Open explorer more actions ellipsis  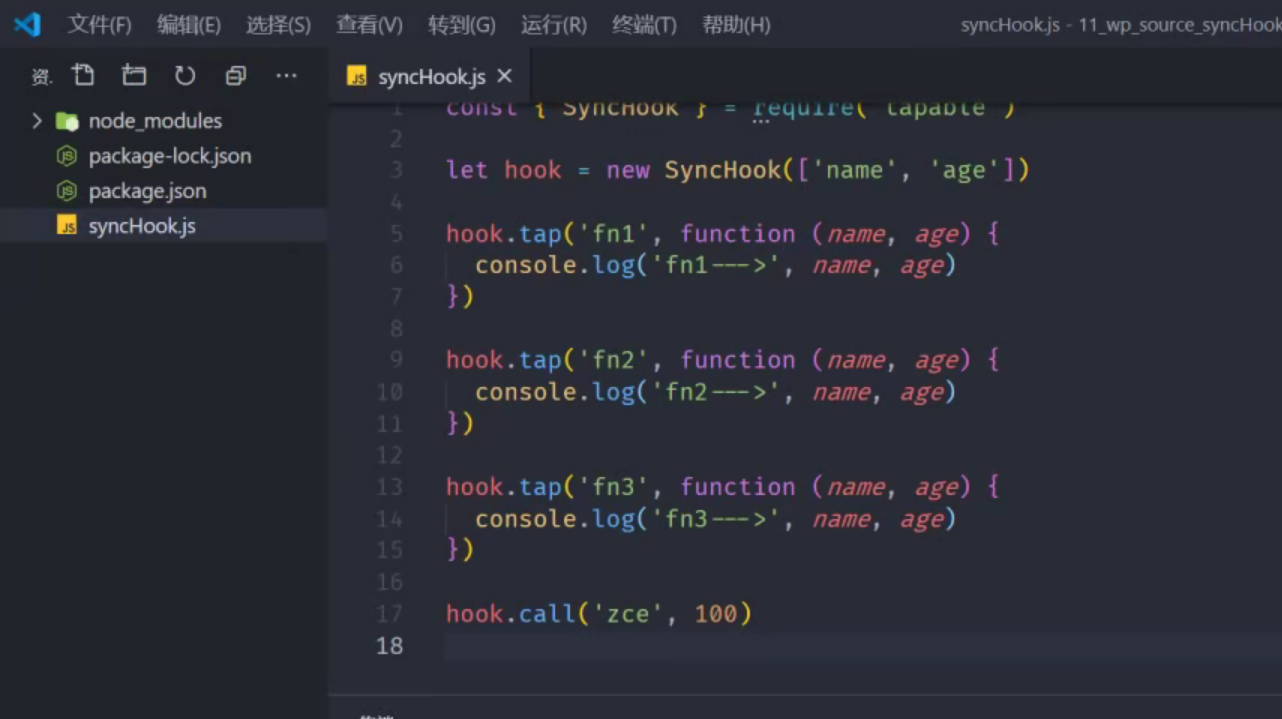[287, 75]
